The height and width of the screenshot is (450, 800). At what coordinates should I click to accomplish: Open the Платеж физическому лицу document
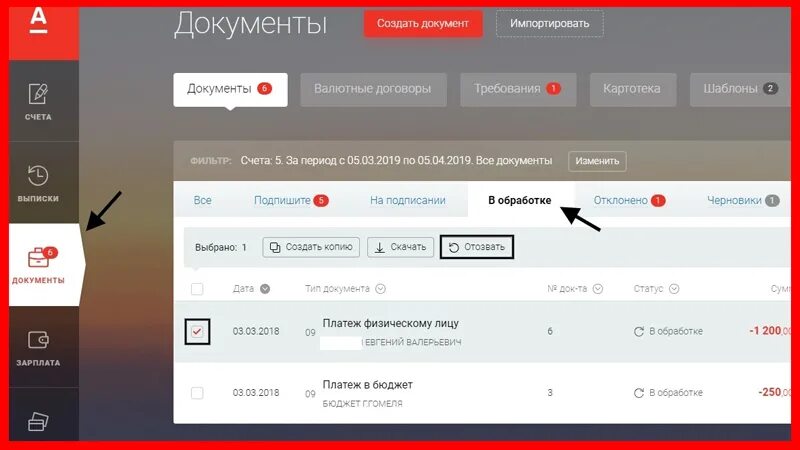pos(390,323)
